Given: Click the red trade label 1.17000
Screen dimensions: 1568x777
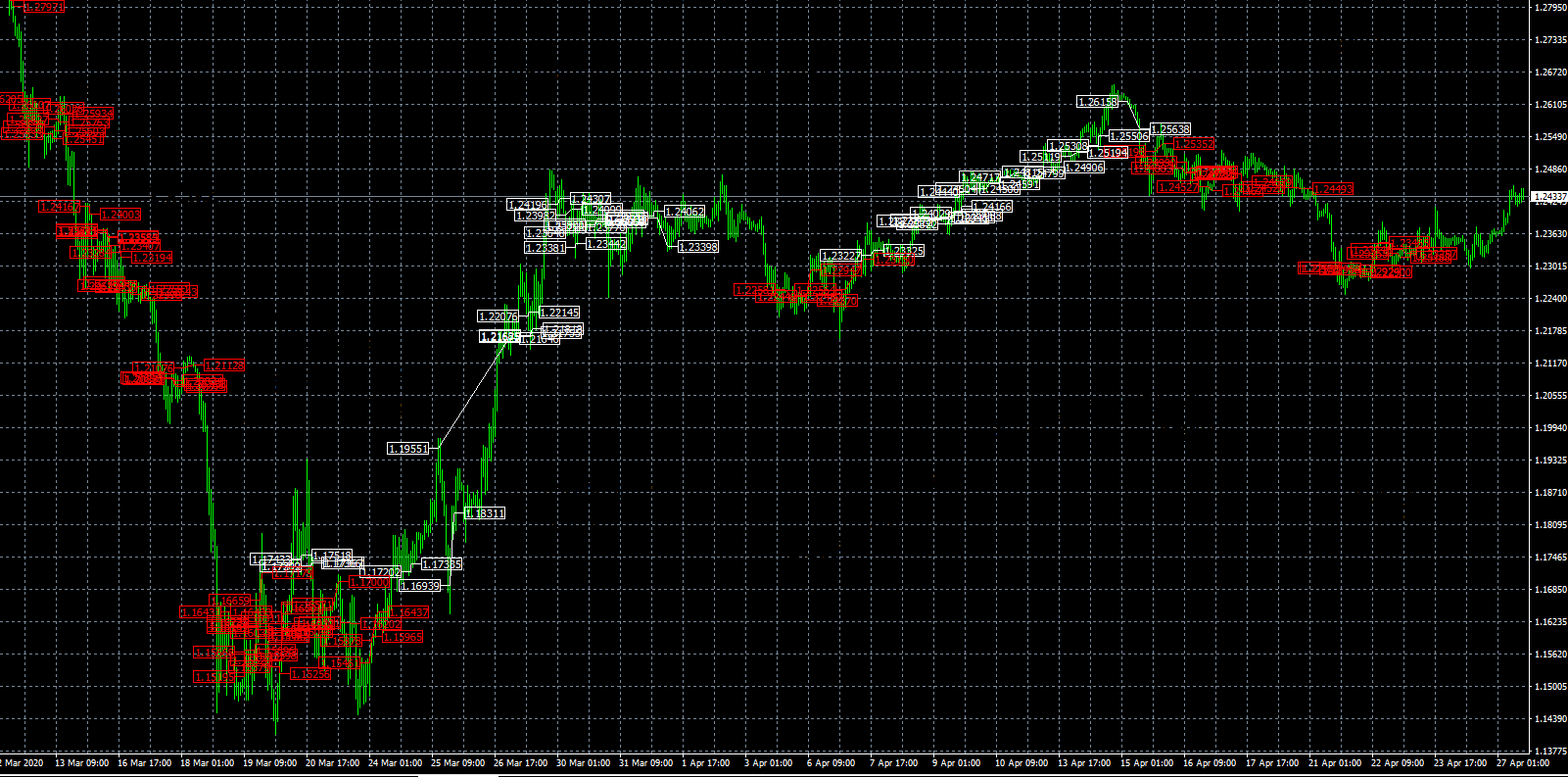Looking at the screenshot, I should (369, 582).
